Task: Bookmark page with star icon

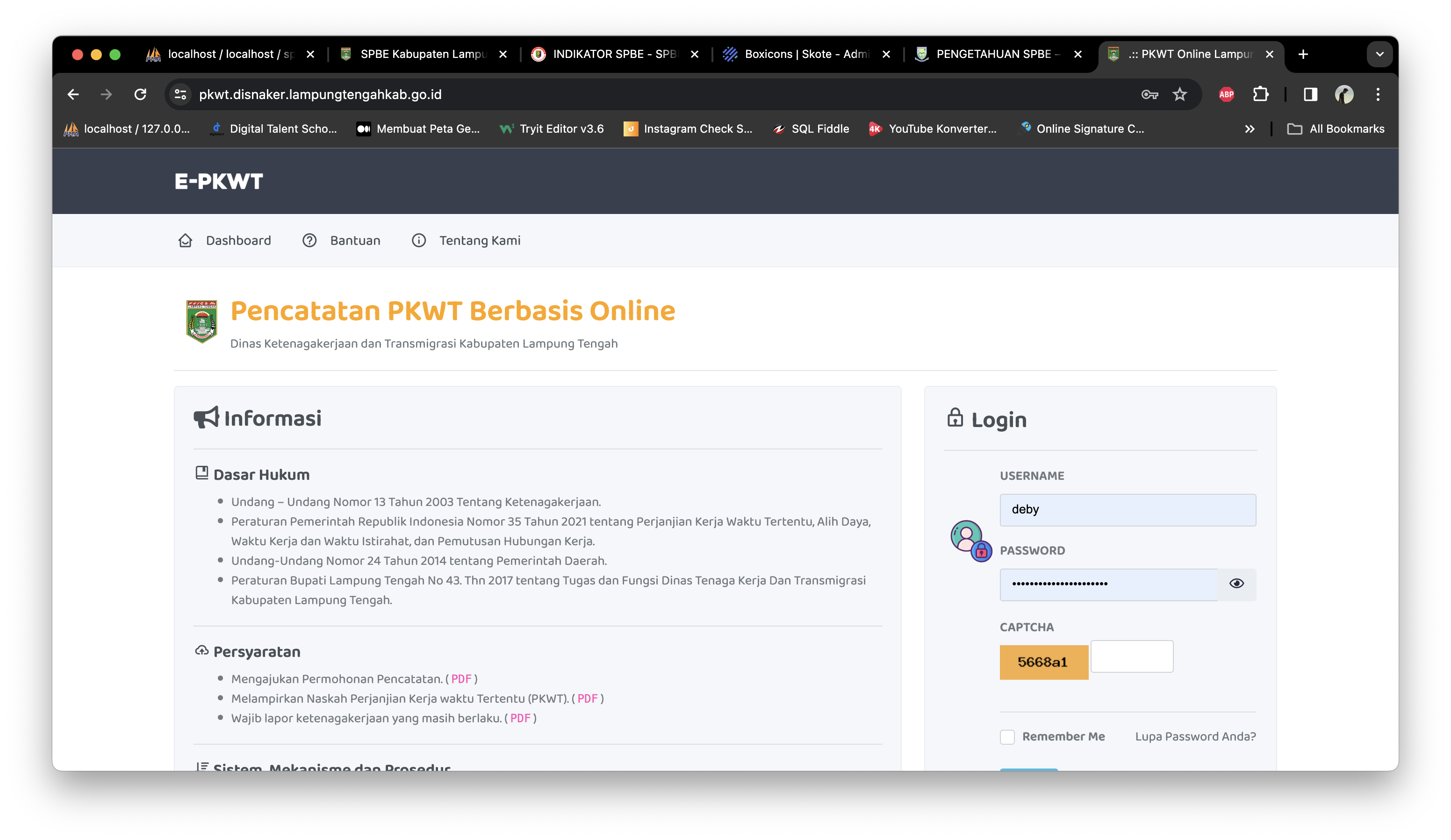Action: coord(1180,94)
